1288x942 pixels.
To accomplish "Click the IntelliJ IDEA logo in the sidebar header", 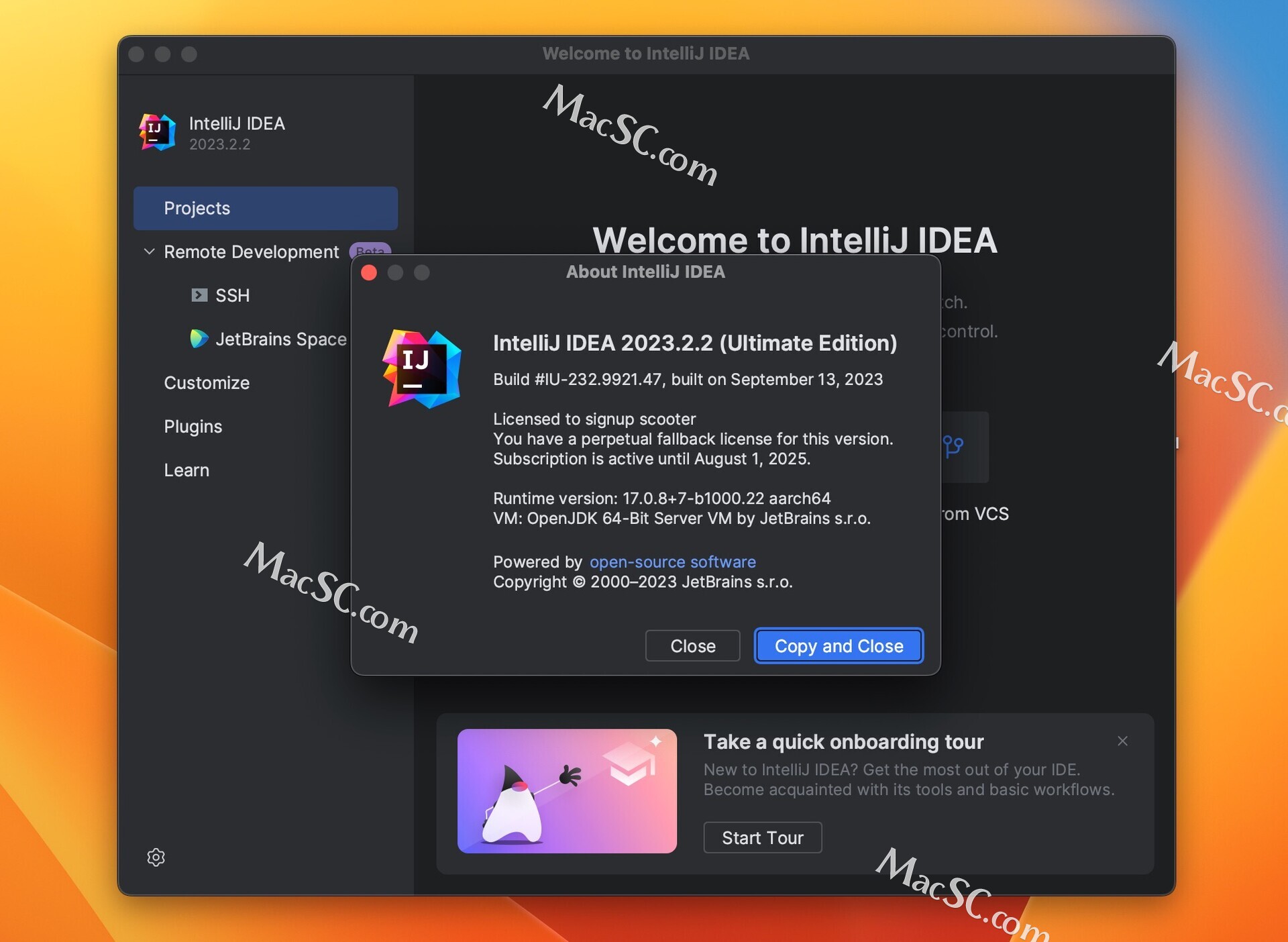I will [x=157, y=132].
